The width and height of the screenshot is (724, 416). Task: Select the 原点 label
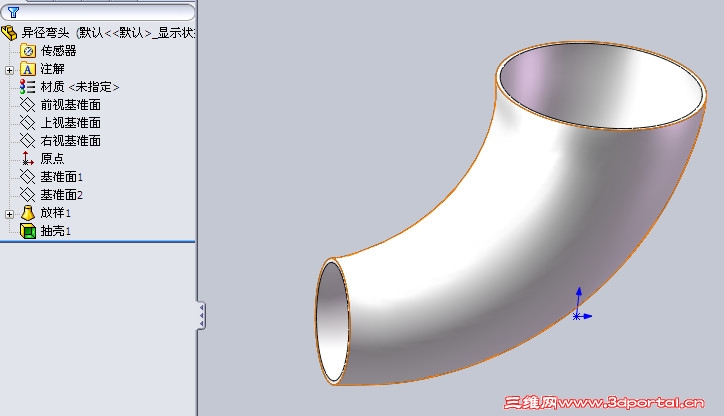point(52,159)
